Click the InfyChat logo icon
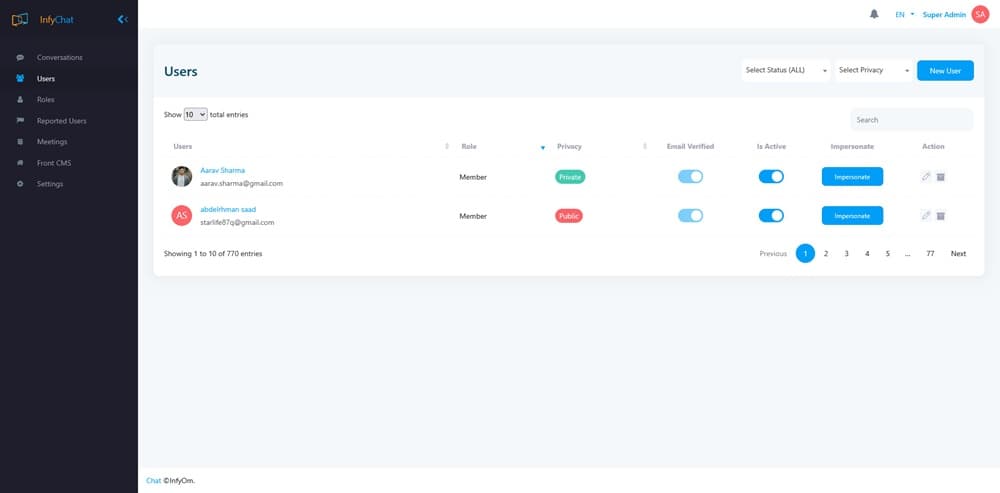 [x=20, y=19]
